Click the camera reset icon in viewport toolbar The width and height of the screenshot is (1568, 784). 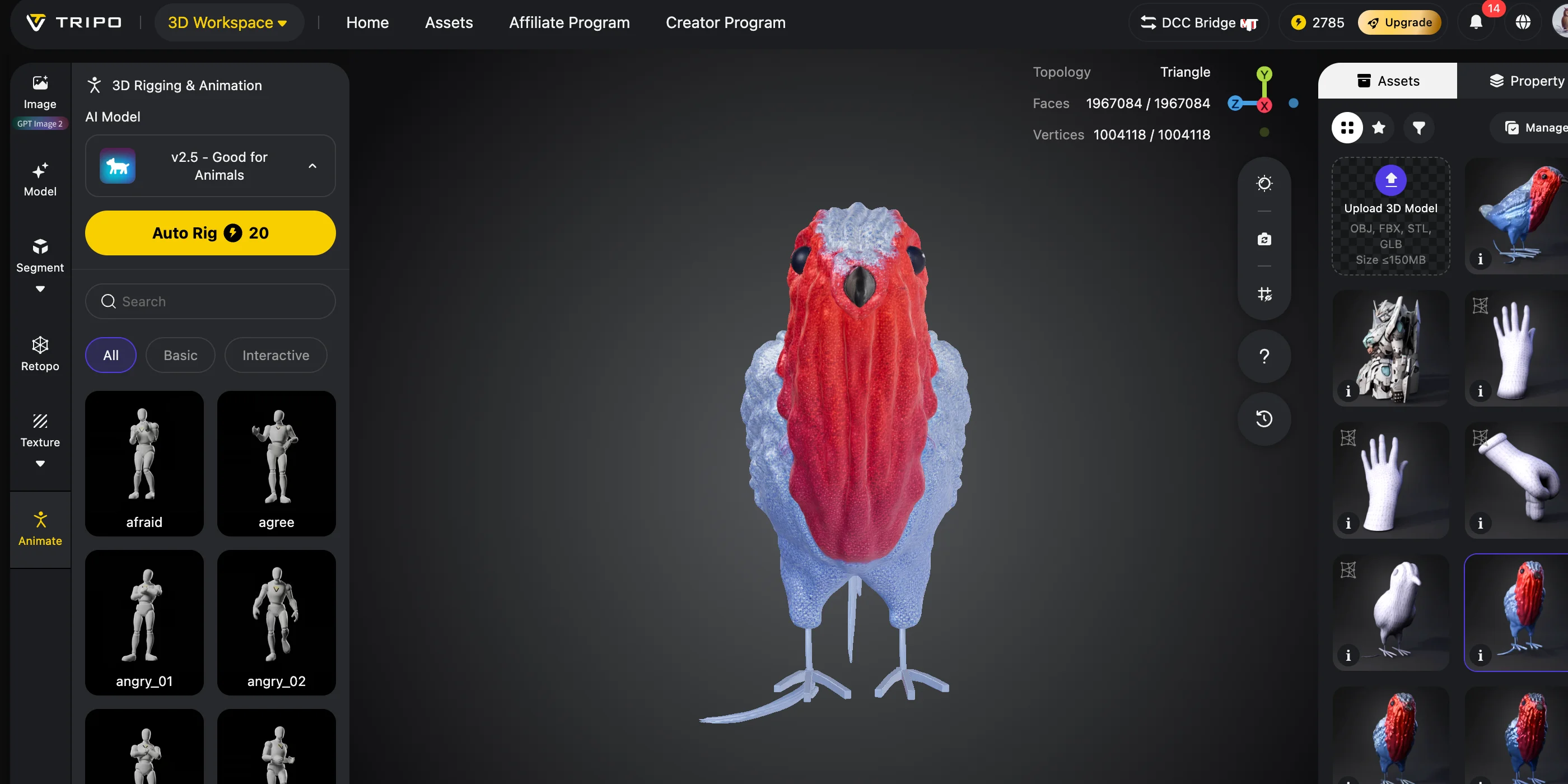click(1264, 239)
